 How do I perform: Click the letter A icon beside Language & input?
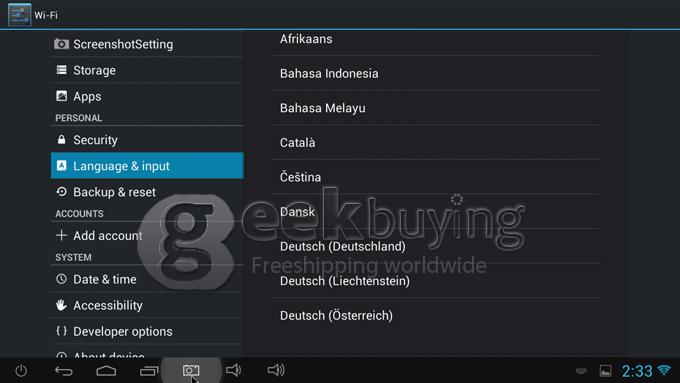62,165
